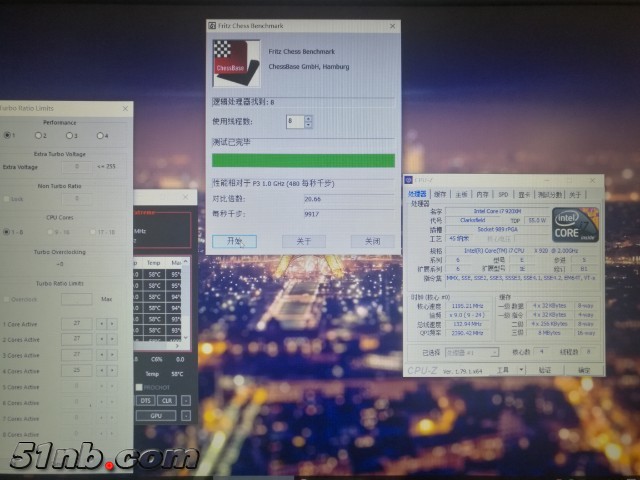640x480 pixels.
Task: Click the 关于 (About) button in Fritz benchmark
Action: (303, 241)
